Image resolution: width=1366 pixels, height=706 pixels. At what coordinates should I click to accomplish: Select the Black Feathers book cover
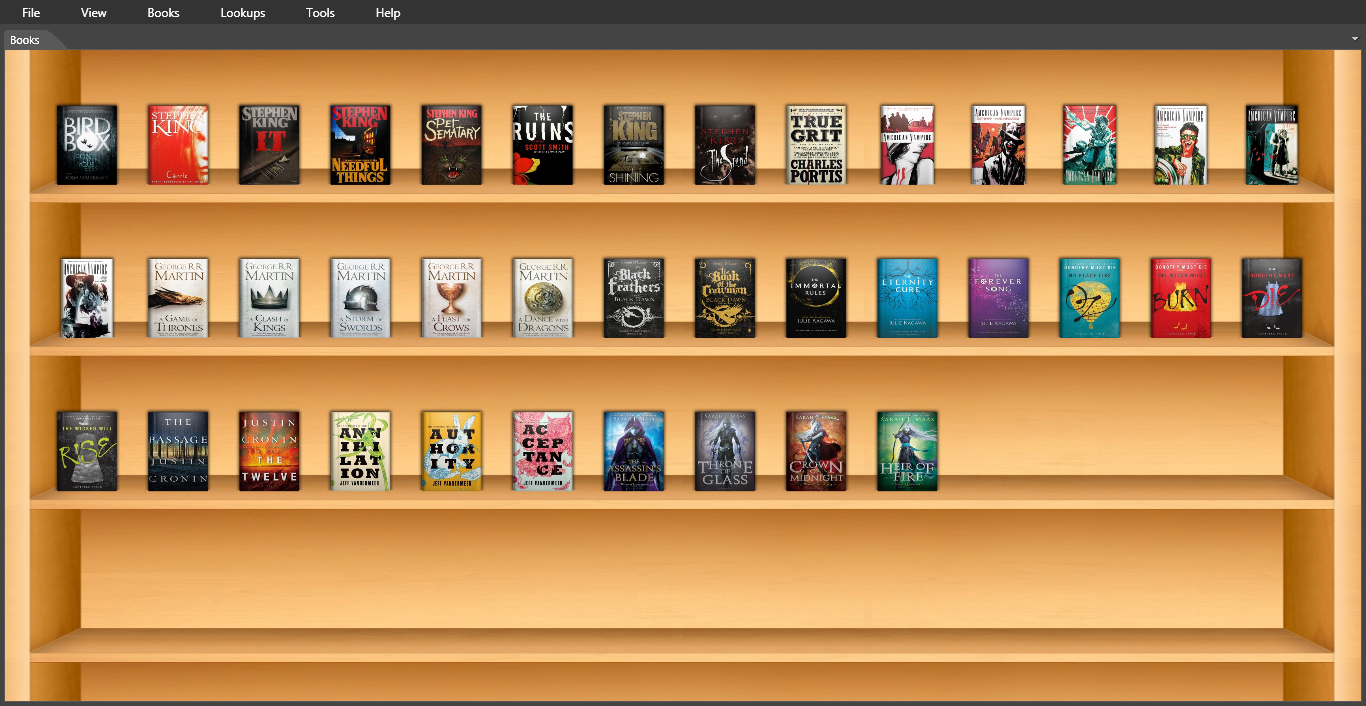634,298
